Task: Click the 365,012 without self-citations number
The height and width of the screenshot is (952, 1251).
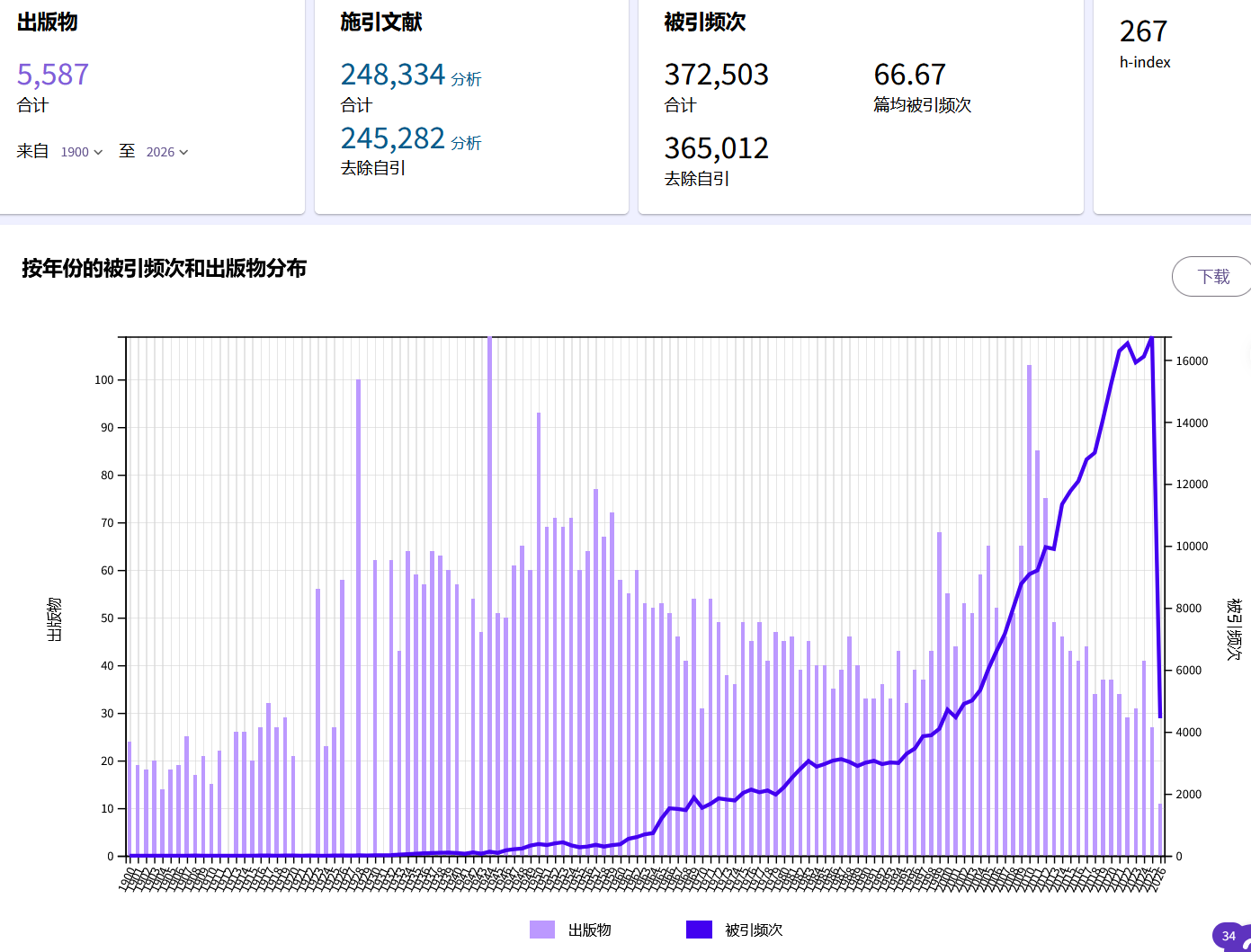Action: pyautogui.click(x=716, y=148)
